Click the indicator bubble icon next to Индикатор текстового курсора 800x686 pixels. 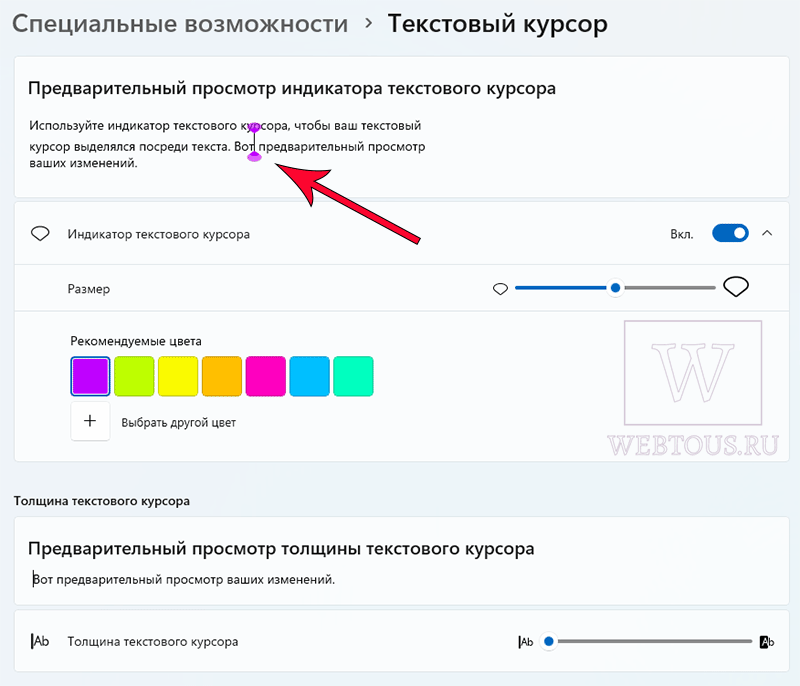click(40, 234)
